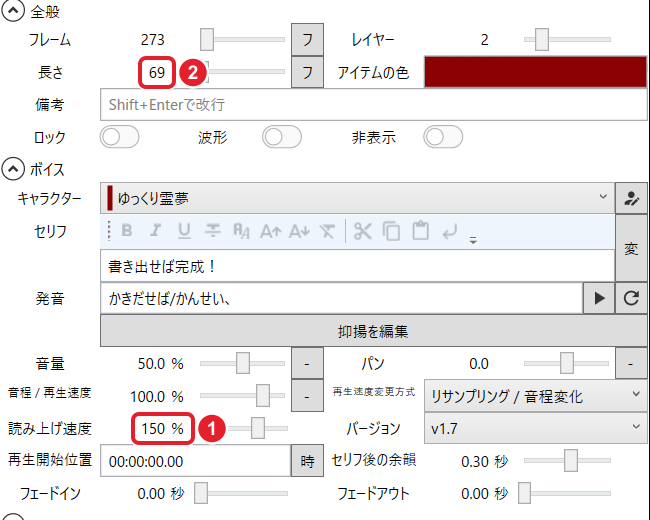The image size is (650, 520).
Task: Click the セリフ text field 書き出せば完成！
Action: 357,266
